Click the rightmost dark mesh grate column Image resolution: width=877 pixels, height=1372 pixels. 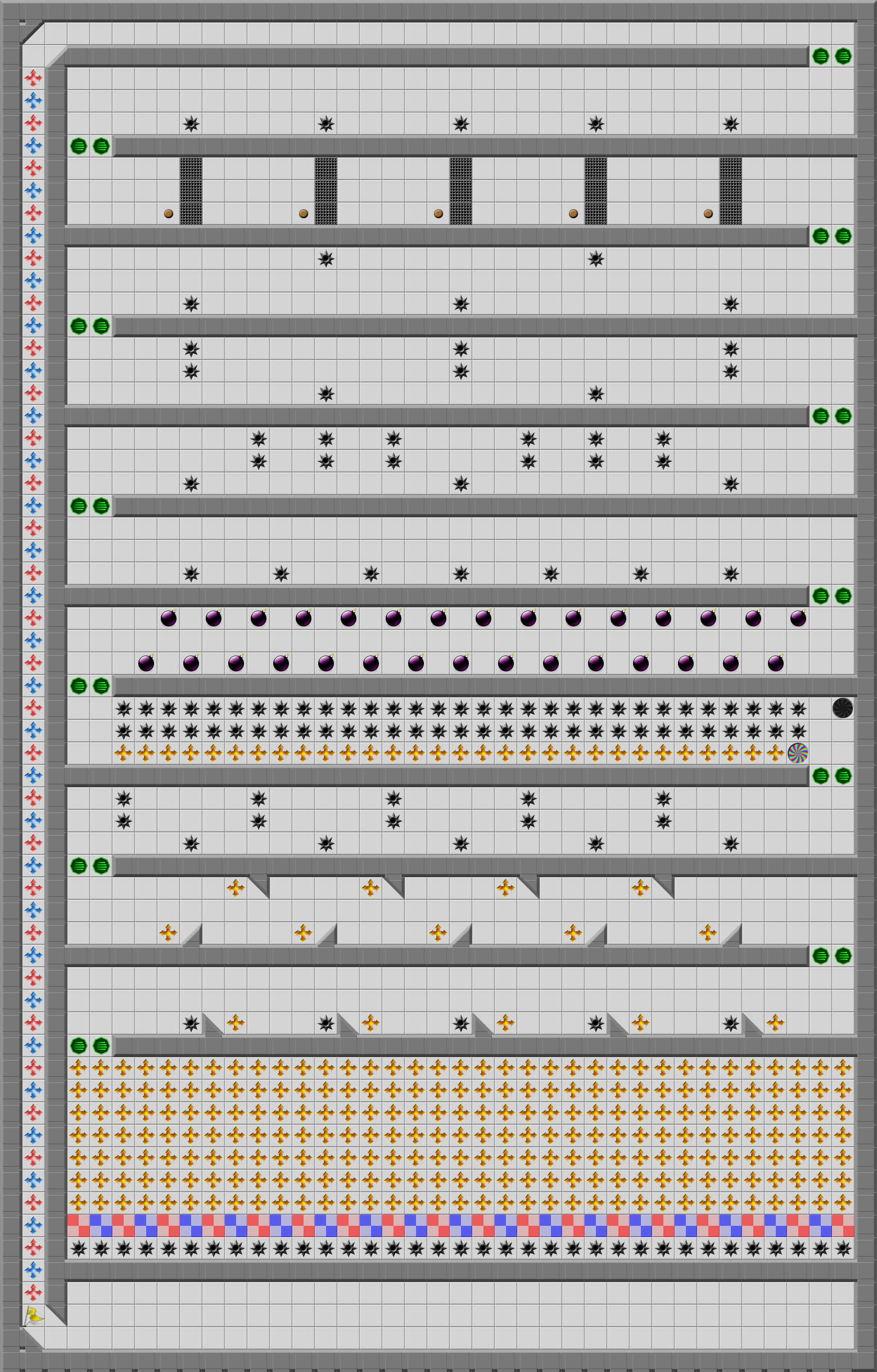click(x=730, y=191)
